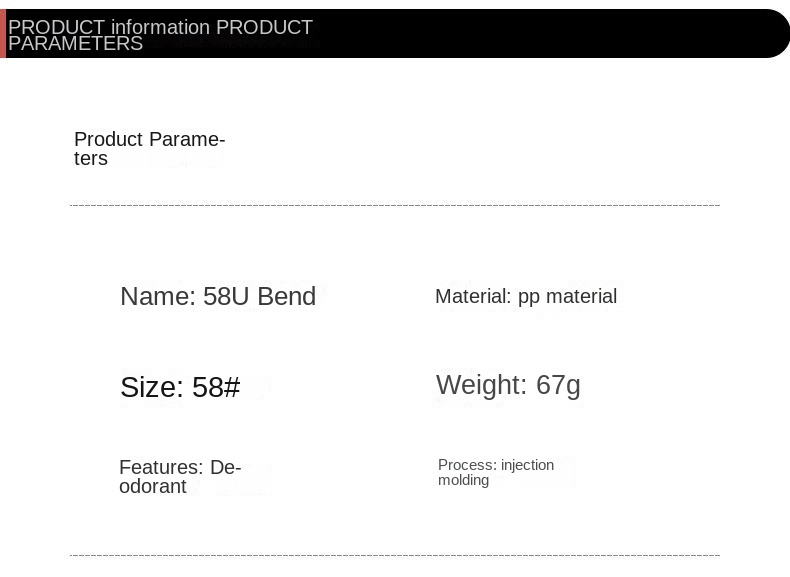This screenshot has width=790, height=577.
Task: Select the '58#' size value
Action: click(216, 387)
